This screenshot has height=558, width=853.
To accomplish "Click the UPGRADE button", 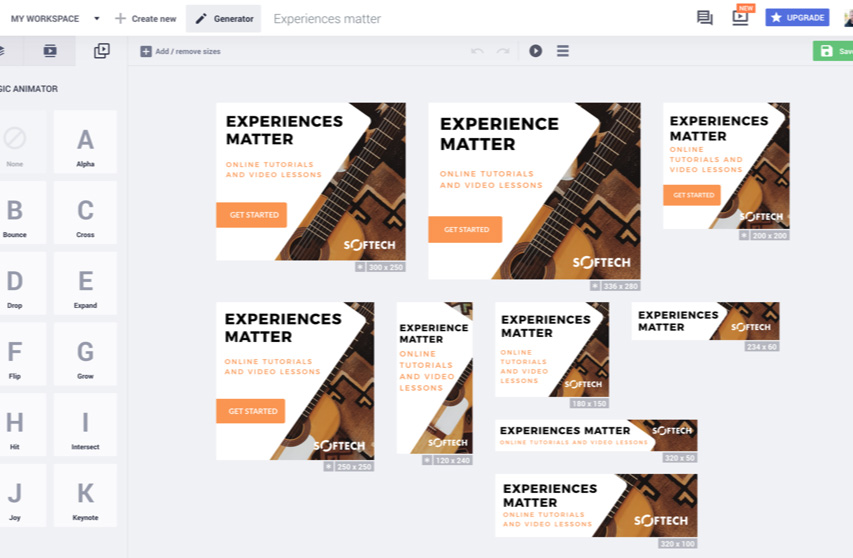I will click(797, 17).
